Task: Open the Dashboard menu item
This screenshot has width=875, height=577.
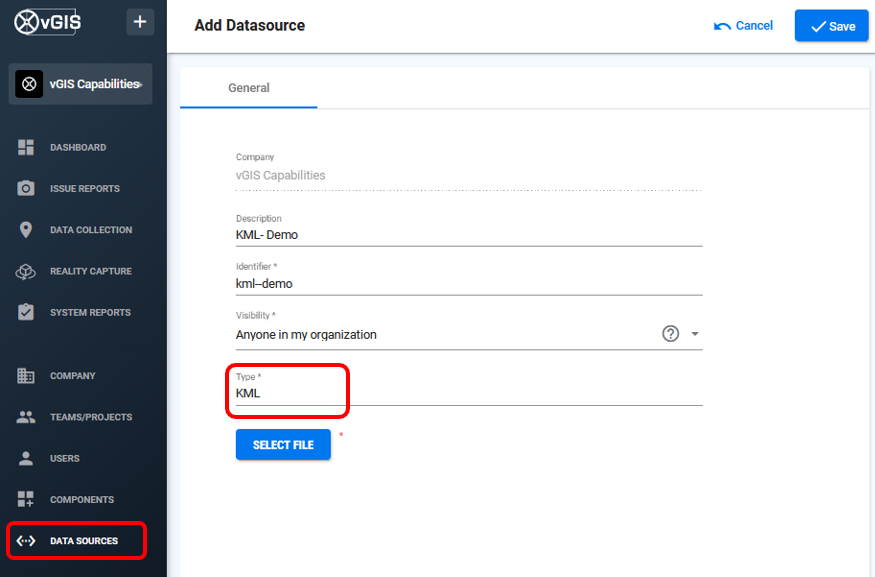Action: click(x=78, y=147)
